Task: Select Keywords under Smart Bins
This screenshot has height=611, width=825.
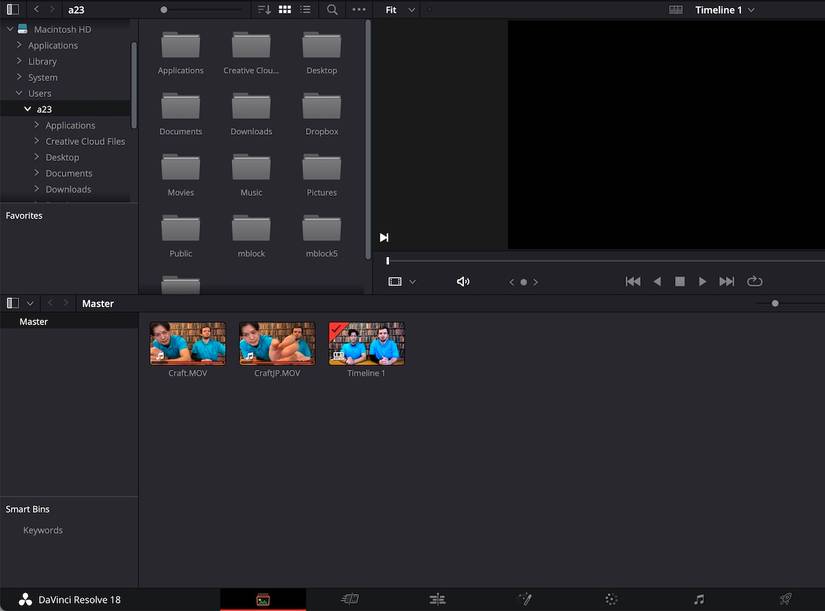Action: tap(43, 530)
